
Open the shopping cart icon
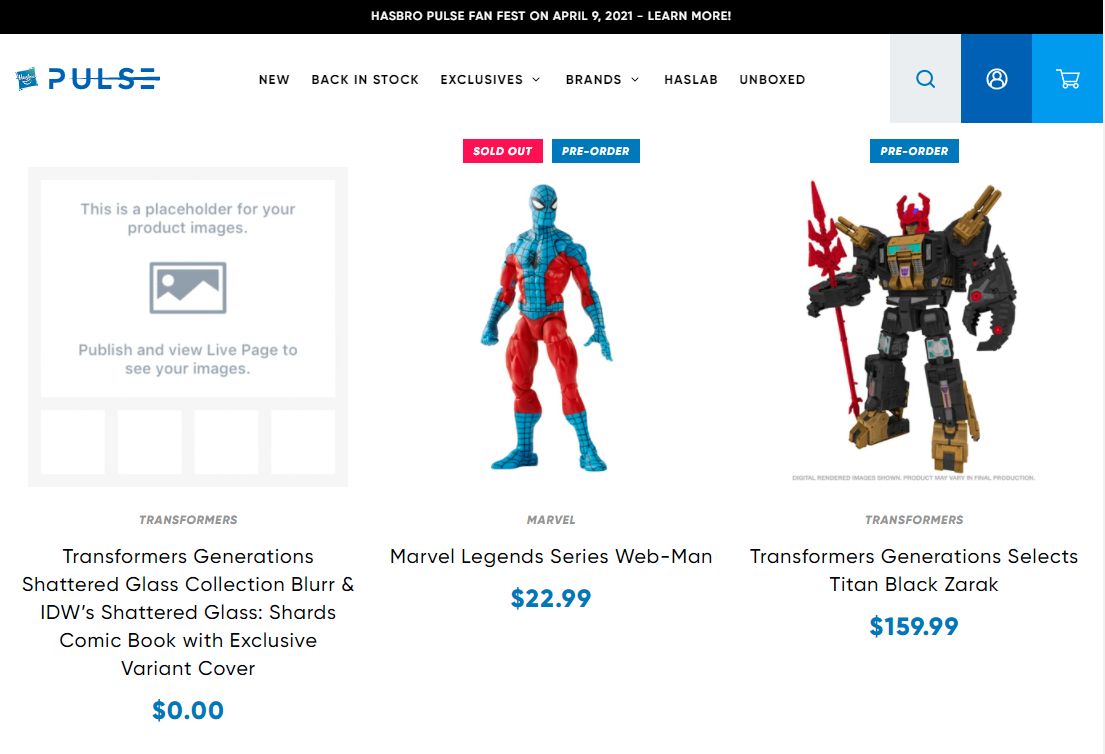pyautogui.click(x=1068, y=78)
